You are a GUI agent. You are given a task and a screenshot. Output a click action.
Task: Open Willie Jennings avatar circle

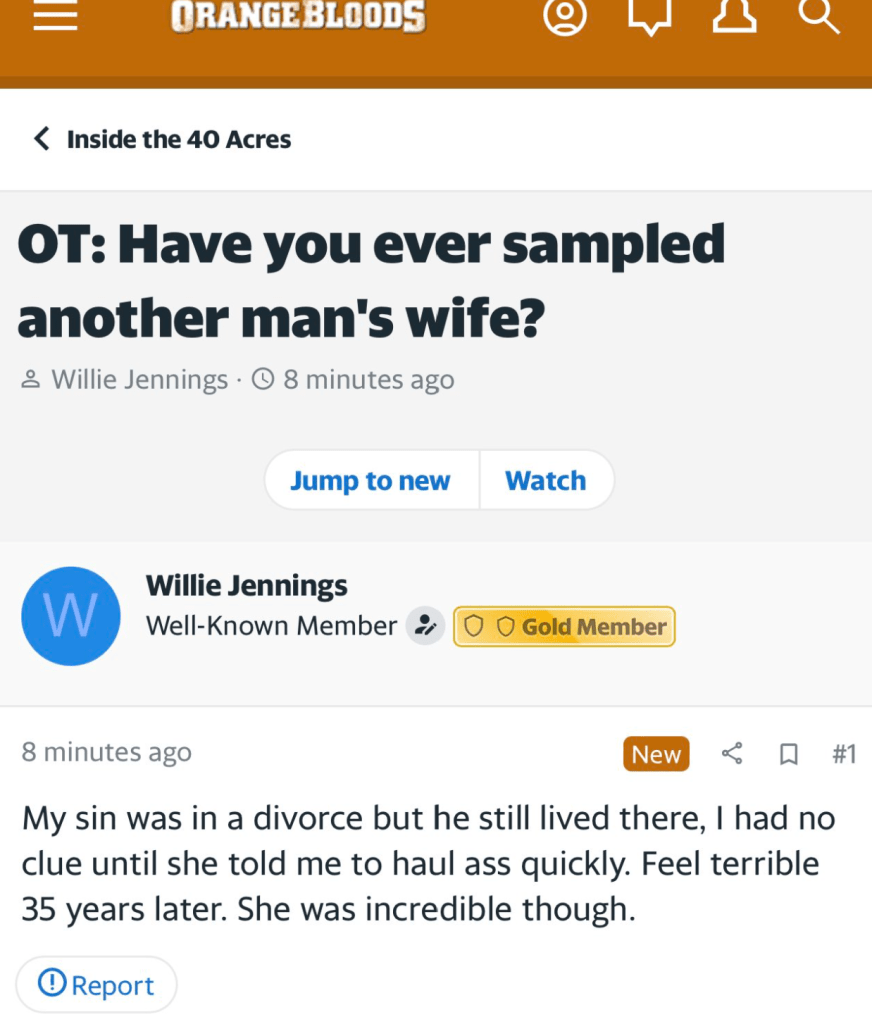pyautogui.click(x=71, y=616)
